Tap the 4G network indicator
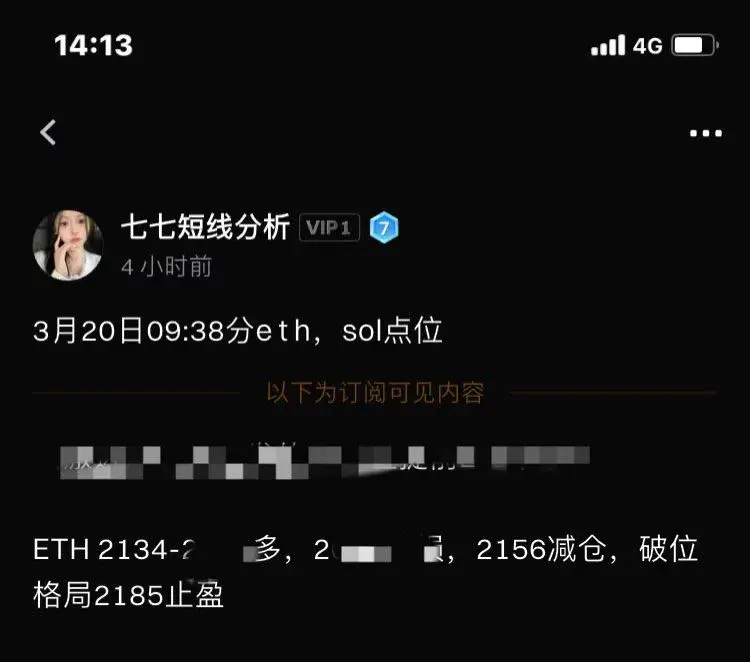750x662 pixels. (648, 46)
